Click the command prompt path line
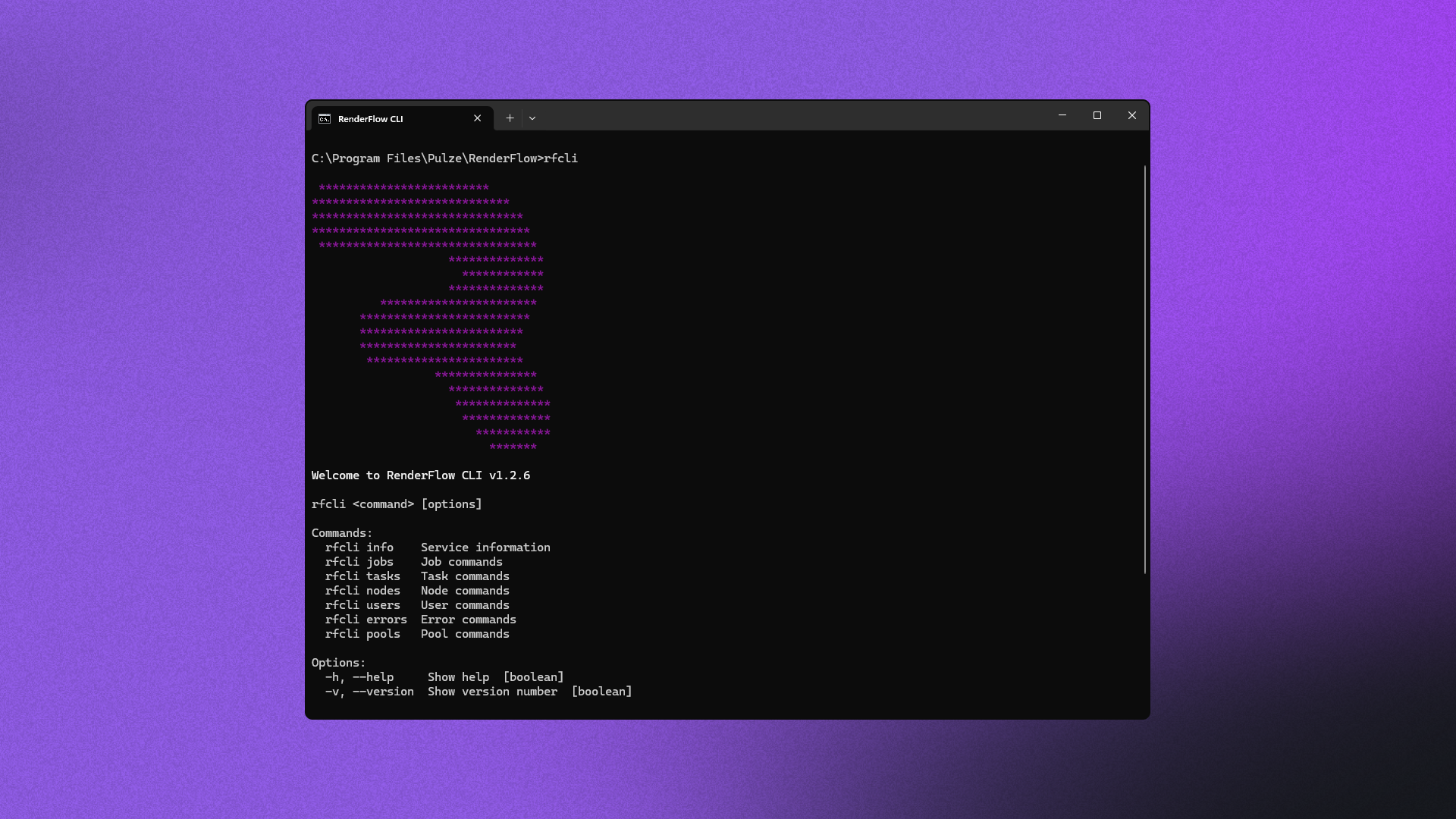 tap(444, 158)
